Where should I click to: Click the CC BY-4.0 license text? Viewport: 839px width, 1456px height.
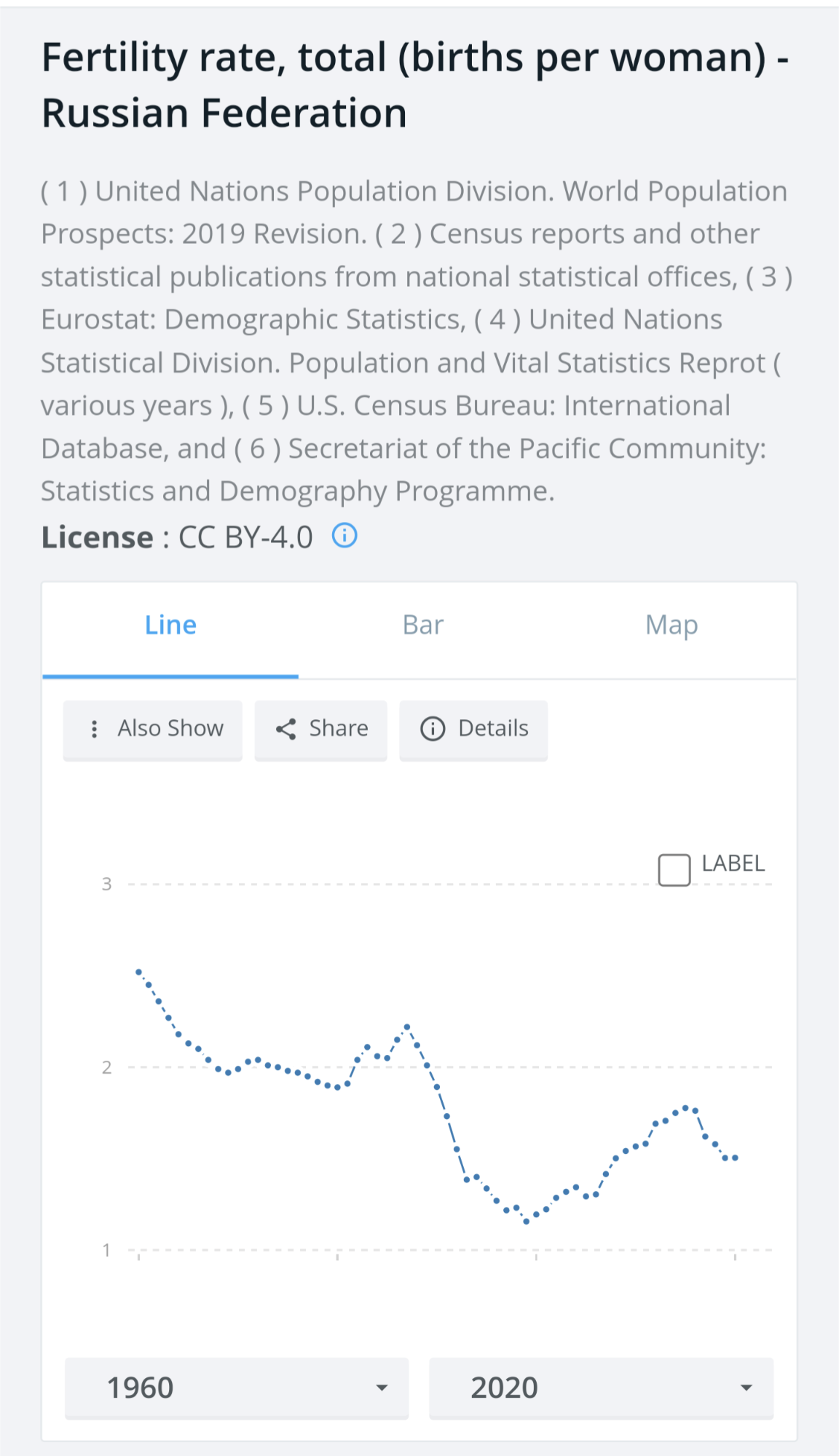(246, 537)
